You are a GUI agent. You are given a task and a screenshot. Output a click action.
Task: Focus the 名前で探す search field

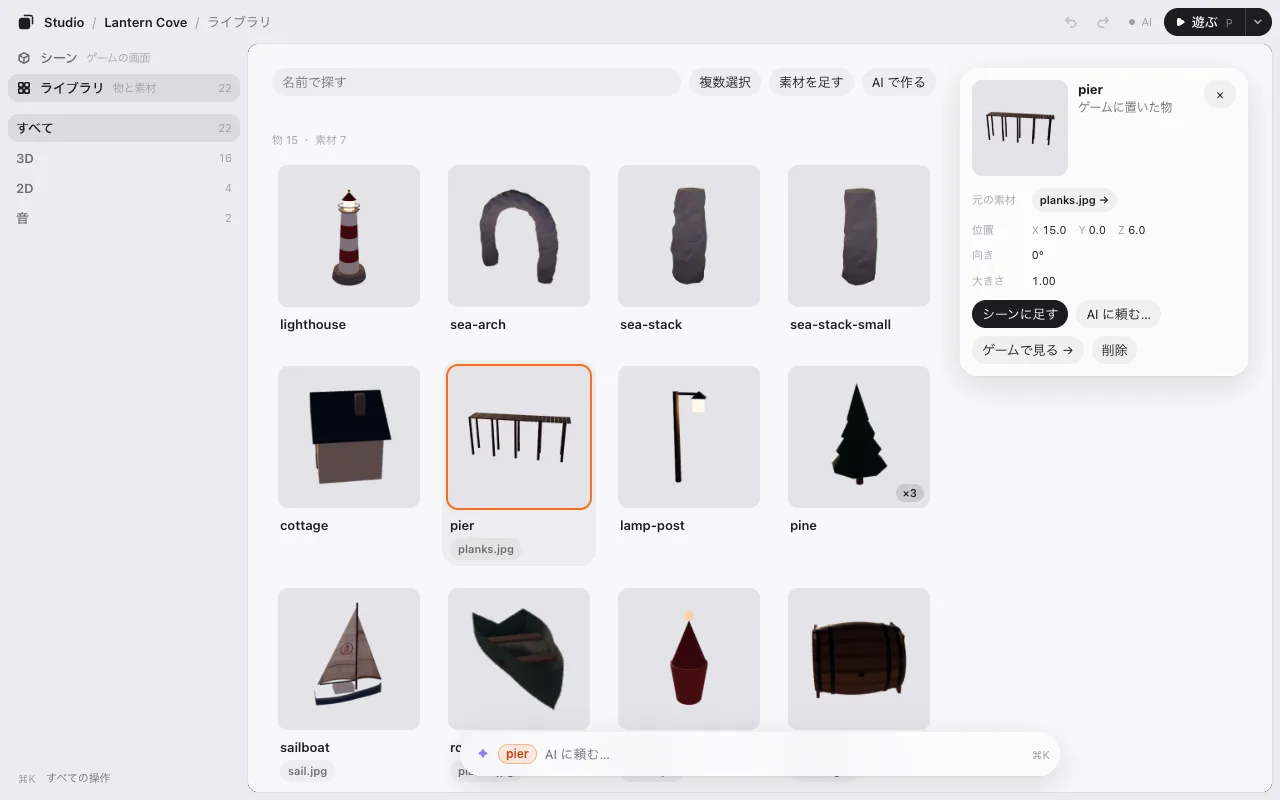[476, 82]
